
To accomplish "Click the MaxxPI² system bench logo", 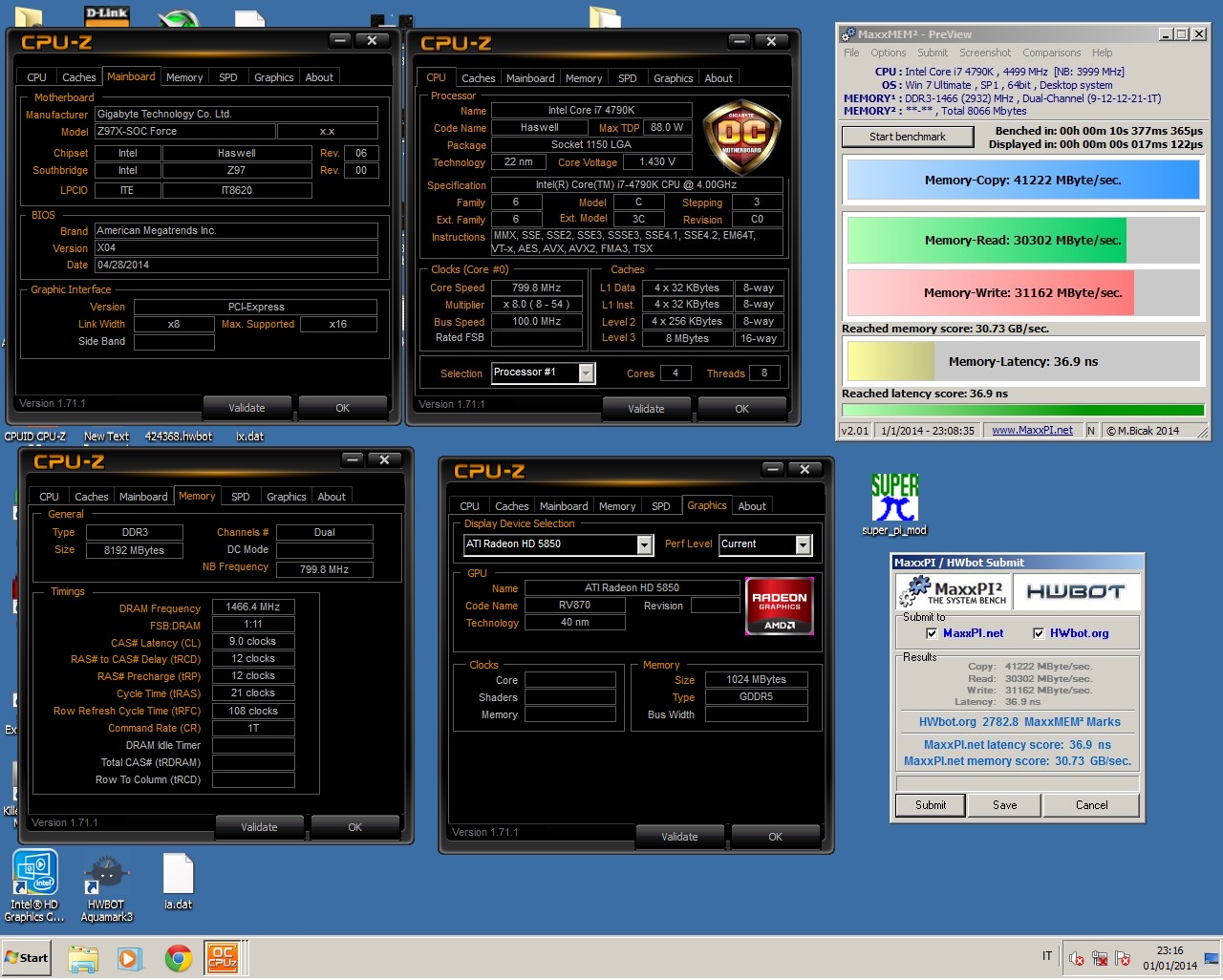I will click(953, 591).
